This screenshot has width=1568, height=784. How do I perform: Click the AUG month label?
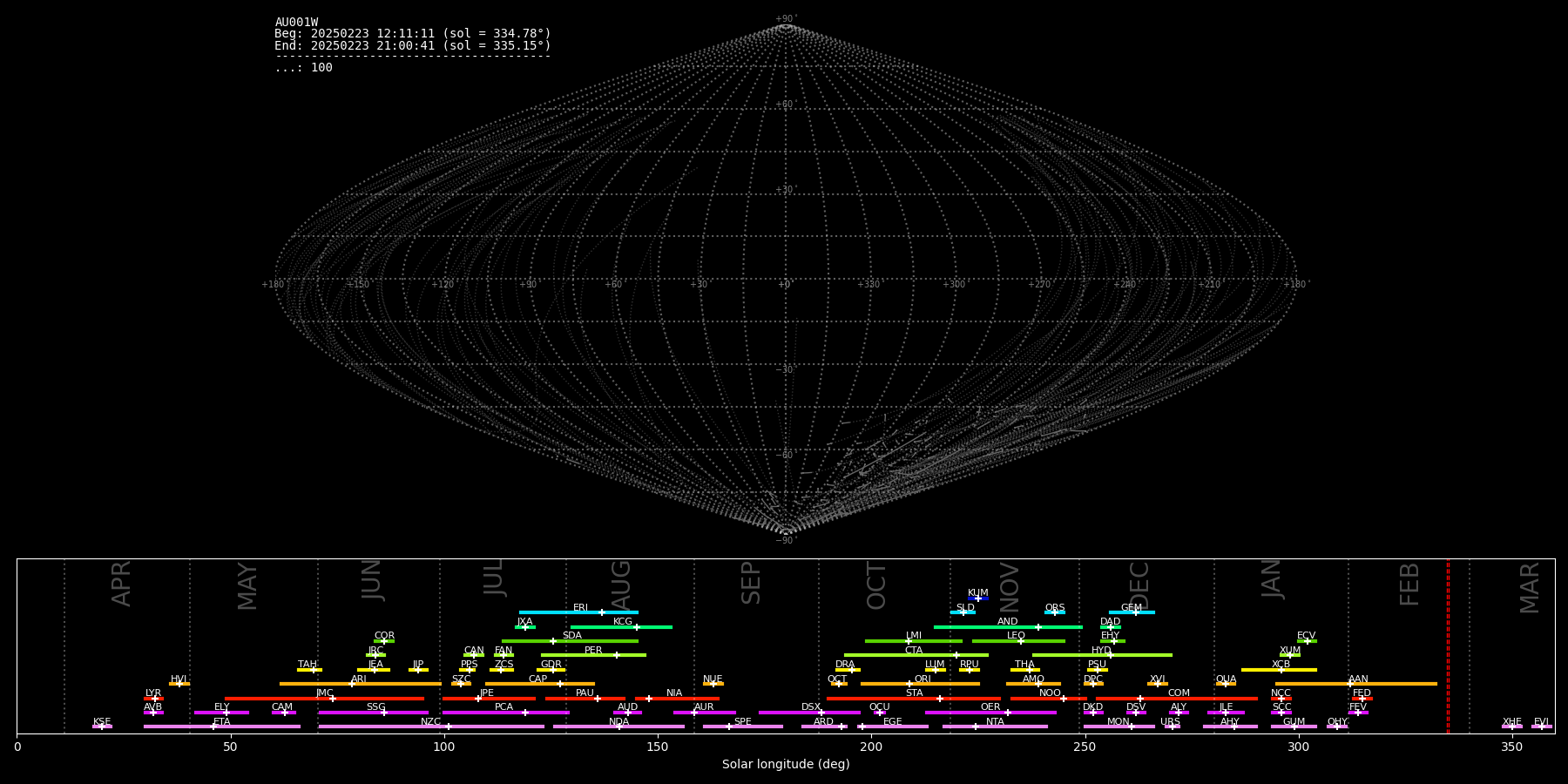[621, 586]
